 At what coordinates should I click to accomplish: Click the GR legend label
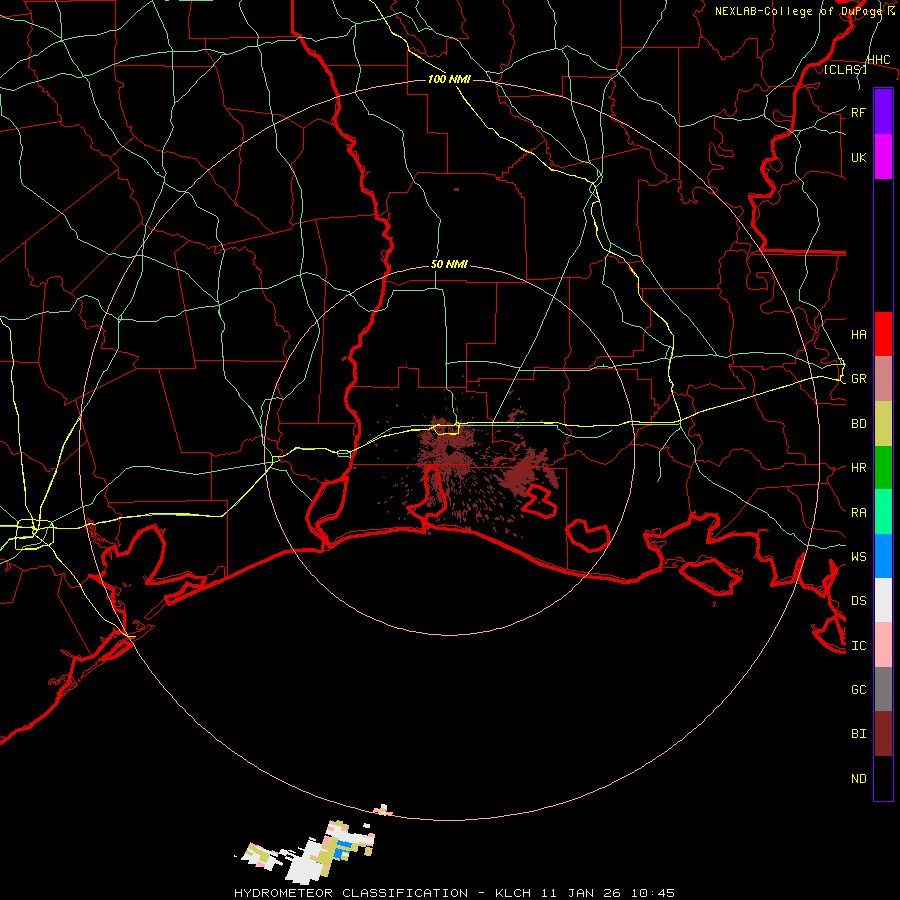(858, 379)
